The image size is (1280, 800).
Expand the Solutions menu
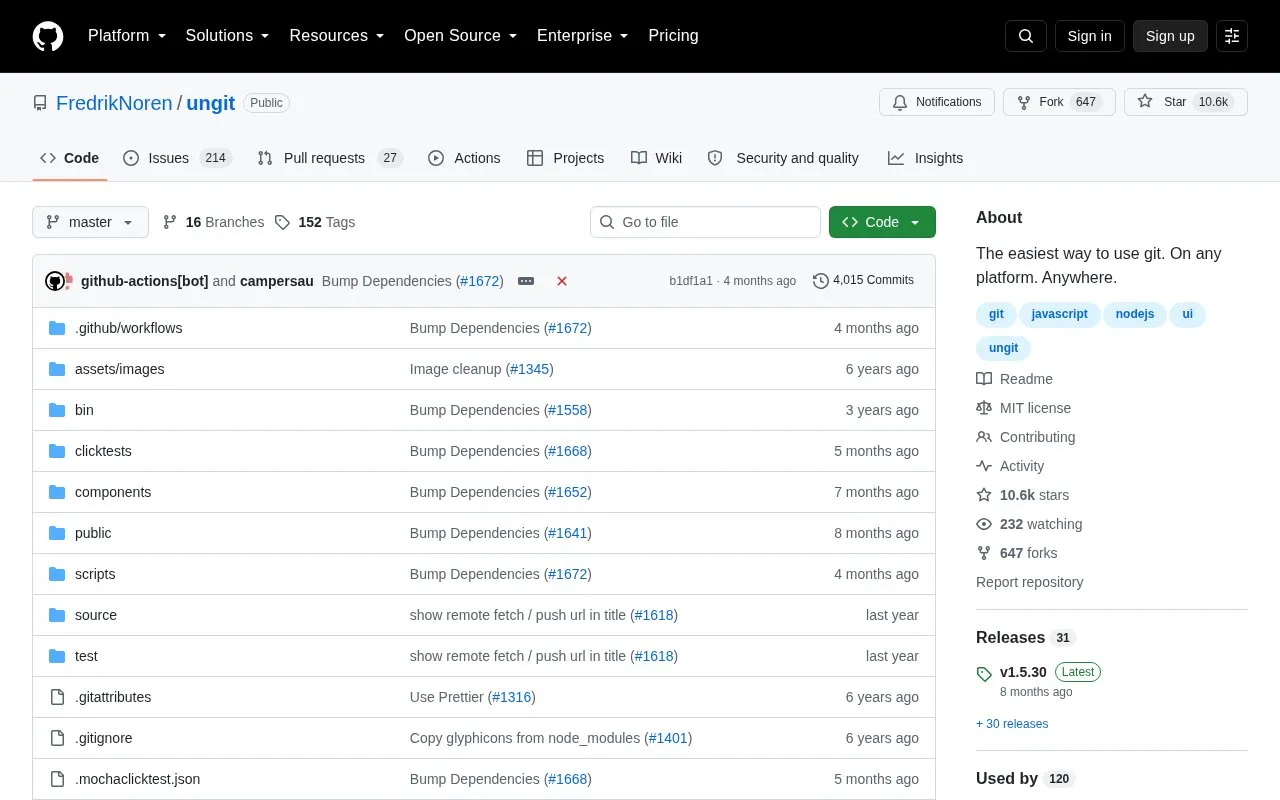click(228, 36)
